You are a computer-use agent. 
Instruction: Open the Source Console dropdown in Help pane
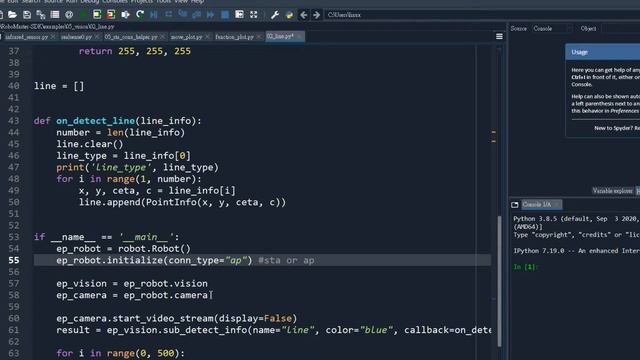point(552,29)
